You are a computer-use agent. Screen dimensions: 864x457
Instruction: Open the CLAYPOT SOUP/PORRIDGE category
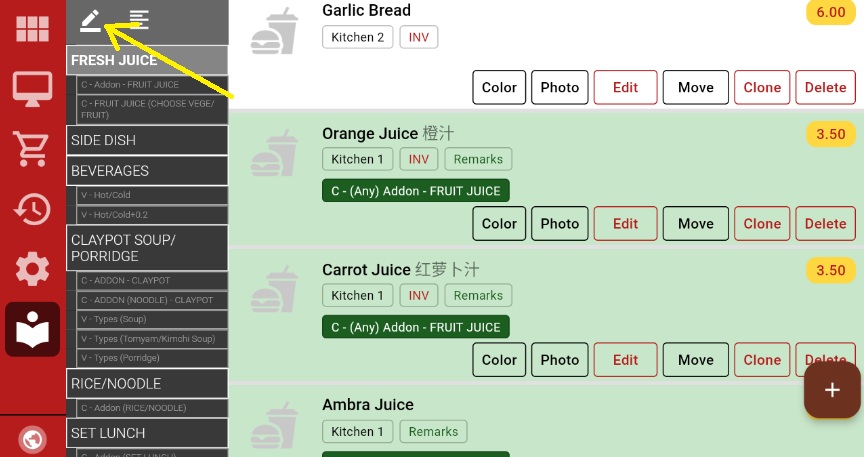(147, 248)
